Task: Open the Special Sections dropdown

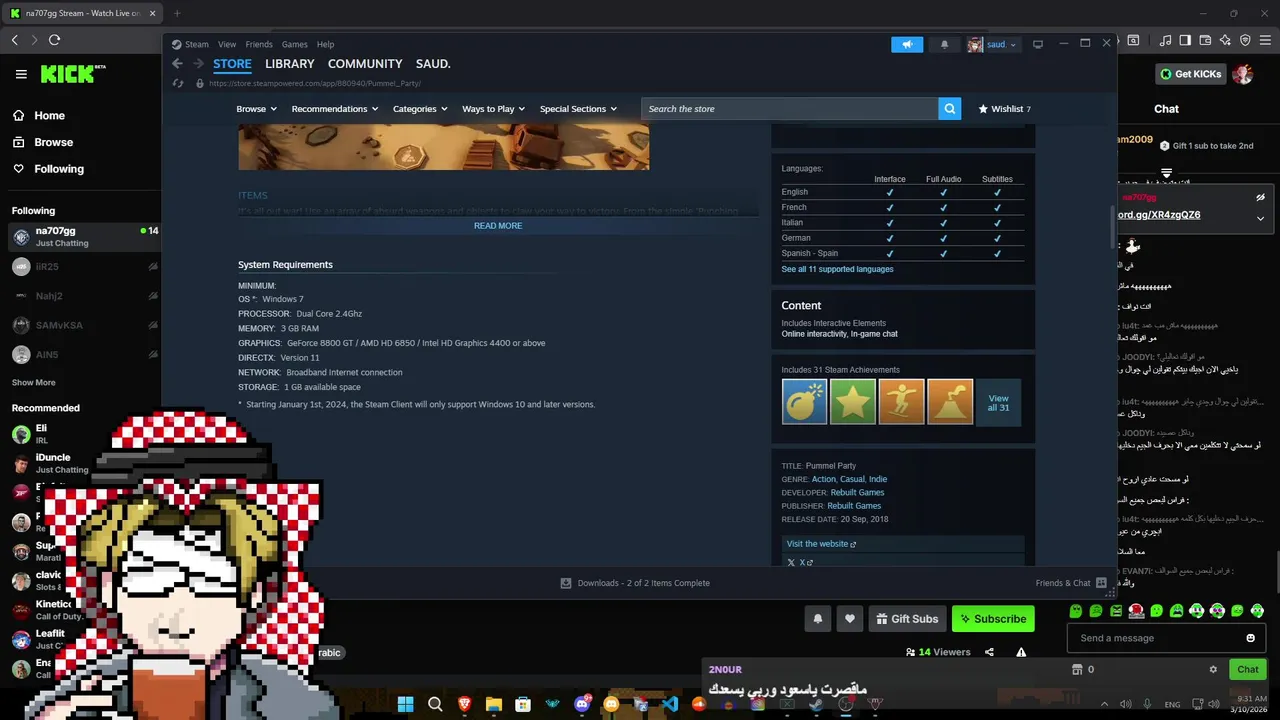Action: [578, 109]
